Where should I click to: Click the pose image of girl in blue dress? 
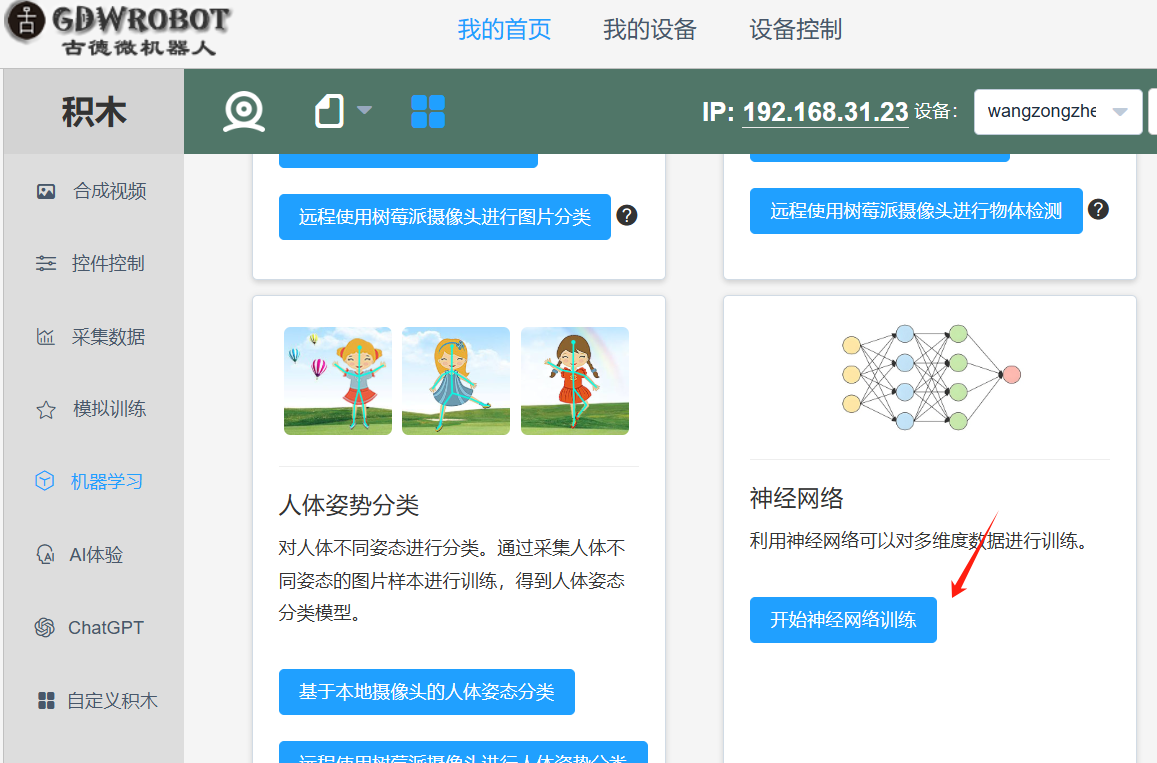click(456, 381)
